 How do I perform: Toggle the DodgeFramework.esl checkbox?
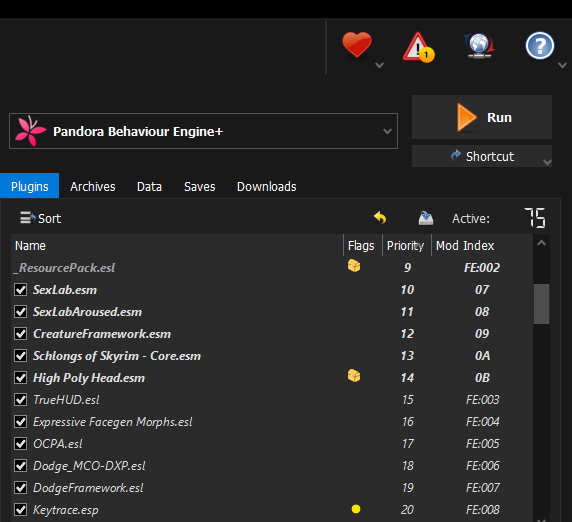click(20, 487)
